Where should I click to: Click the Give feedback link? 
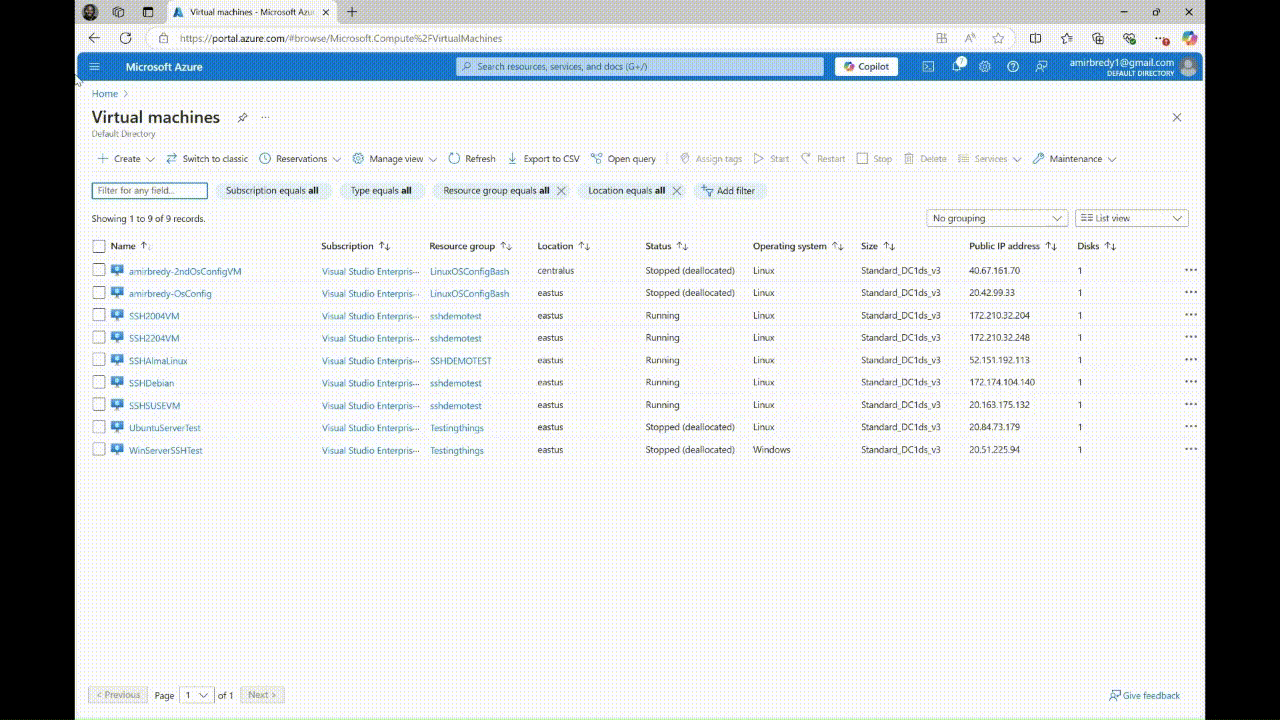pos(1144,695)
